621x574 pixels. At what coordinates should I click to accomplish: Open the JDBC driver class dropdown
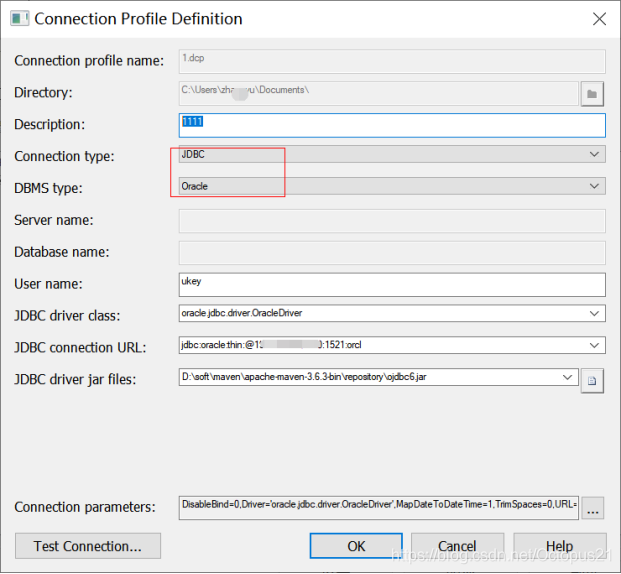(x=594, y=313)
